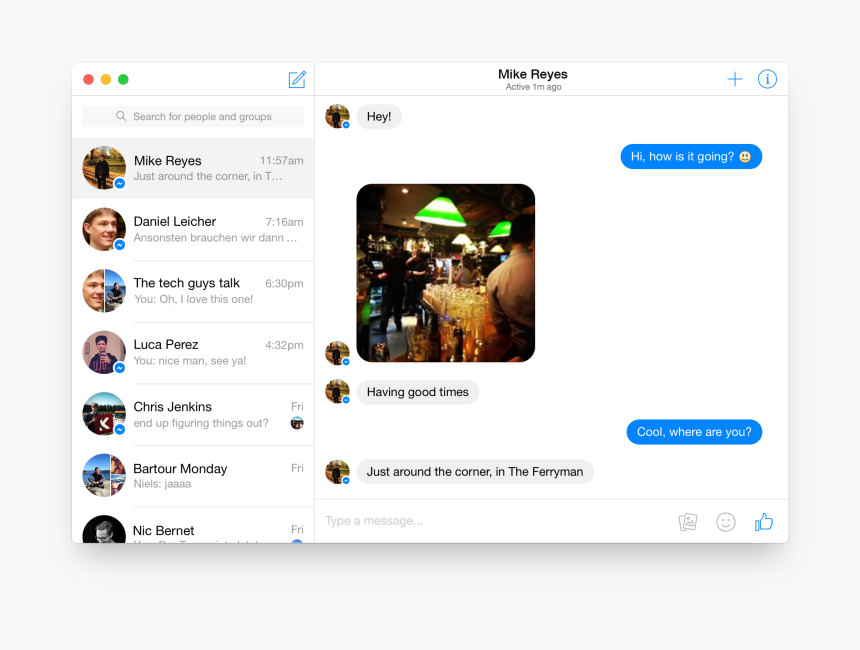Open the bar photo in chat
The width and height of the screenshot is (860, 650).
(x=445, y=273)
